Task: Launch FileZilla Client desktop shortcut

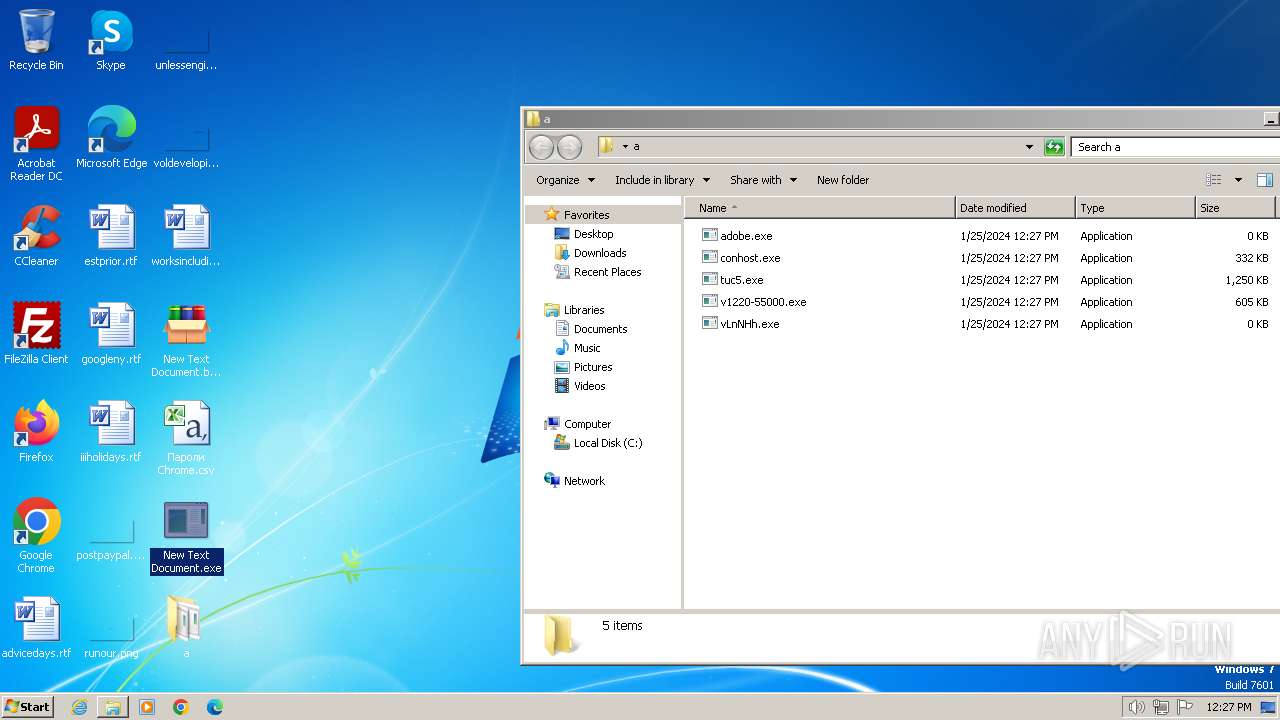Action: pyautogui.click(x=36, y=334)
